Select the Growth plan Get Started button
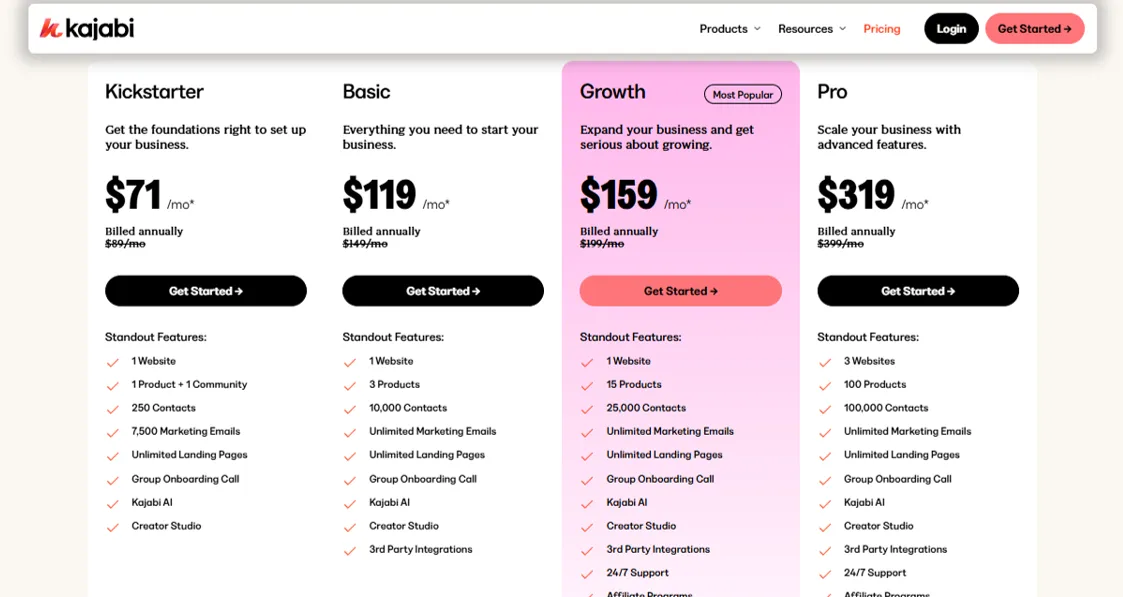 (680, 291)
